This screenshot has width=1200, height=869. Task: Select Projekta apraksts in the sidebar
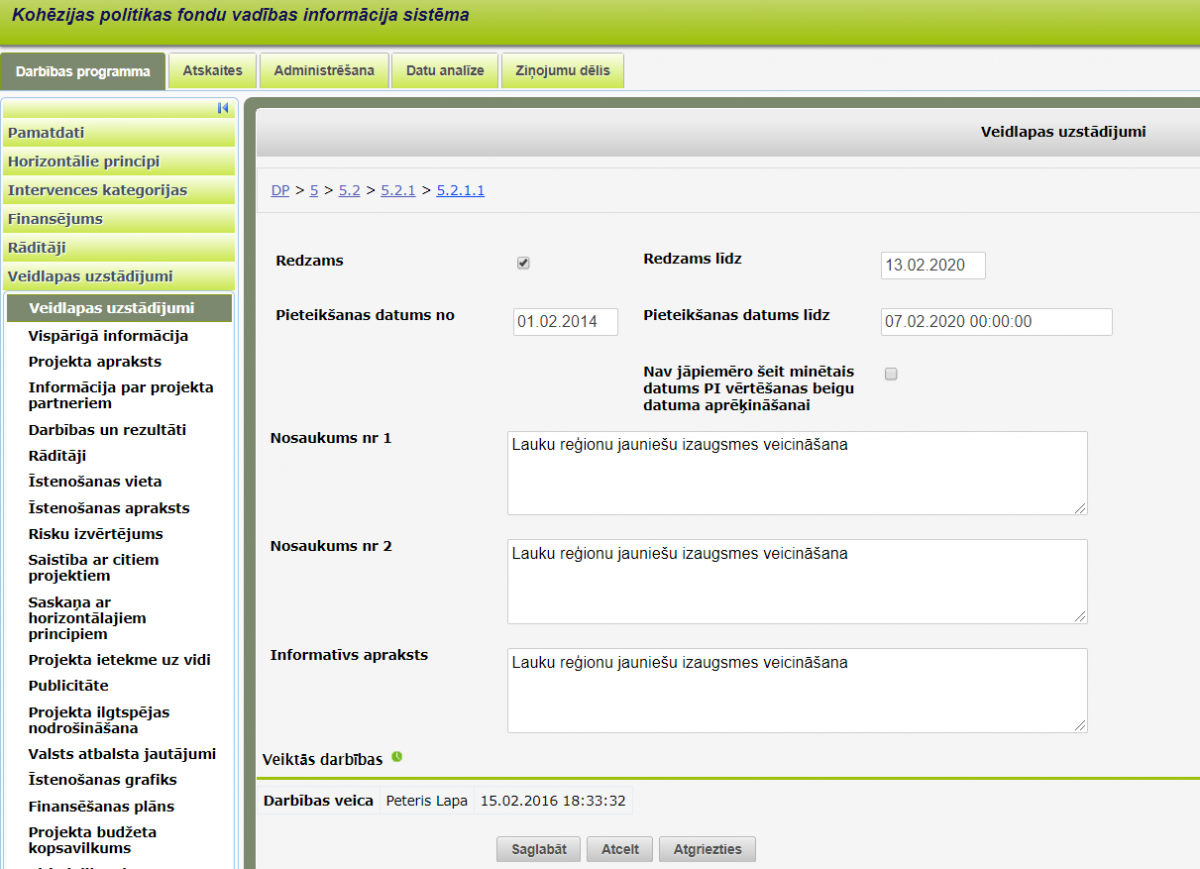[95, 362]
